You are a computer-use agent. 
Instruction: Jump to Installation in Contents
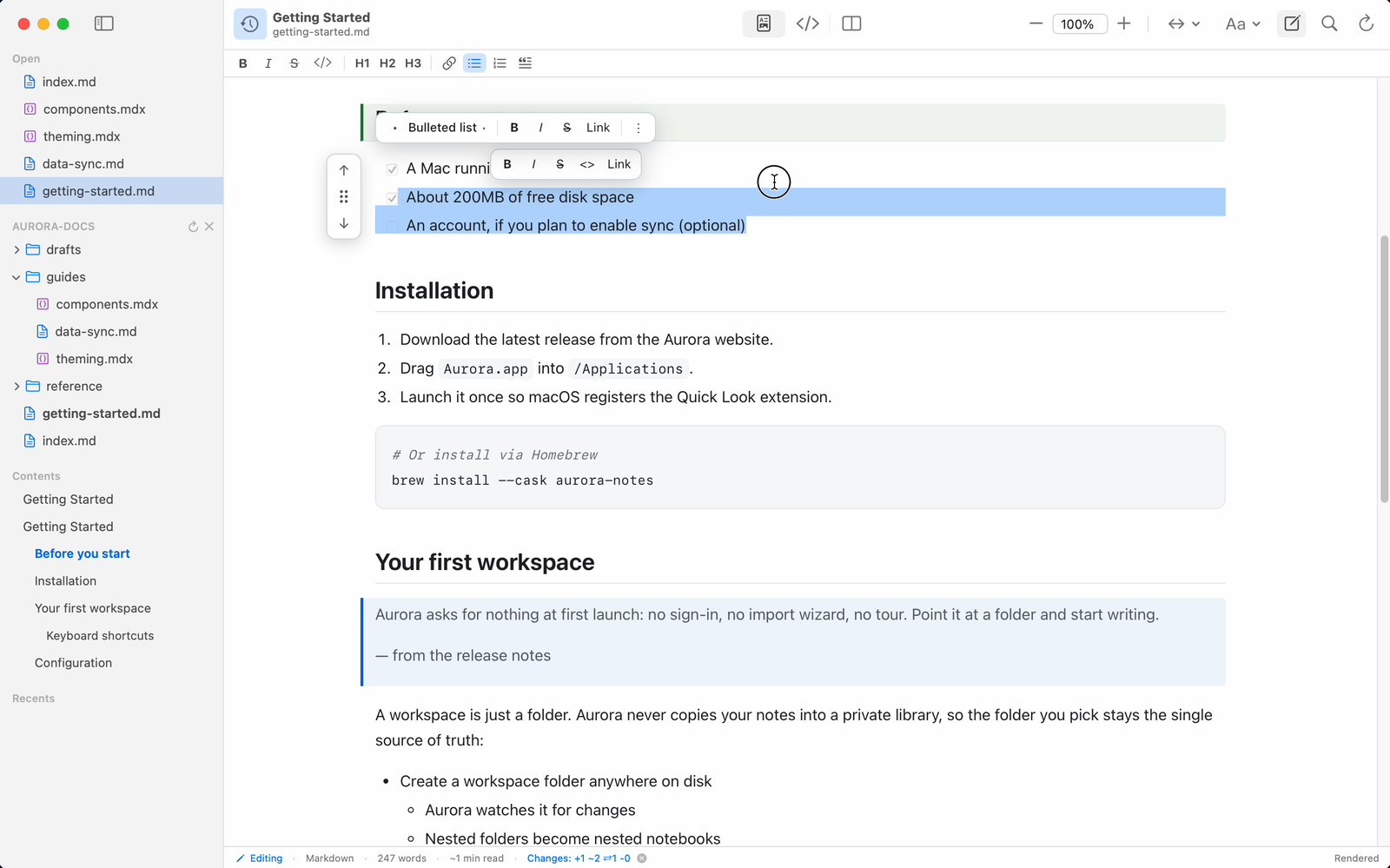[66, 581]
